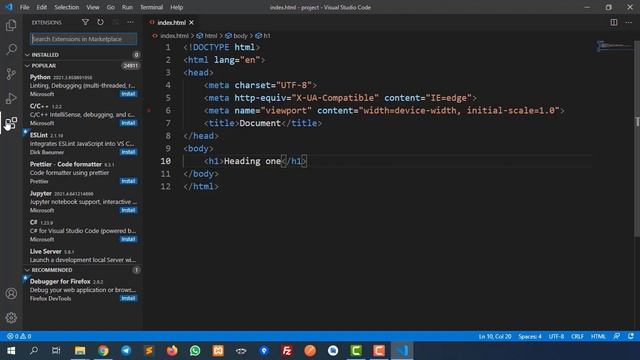Open File Explorer from the taskbar

(x=80, y=351)
